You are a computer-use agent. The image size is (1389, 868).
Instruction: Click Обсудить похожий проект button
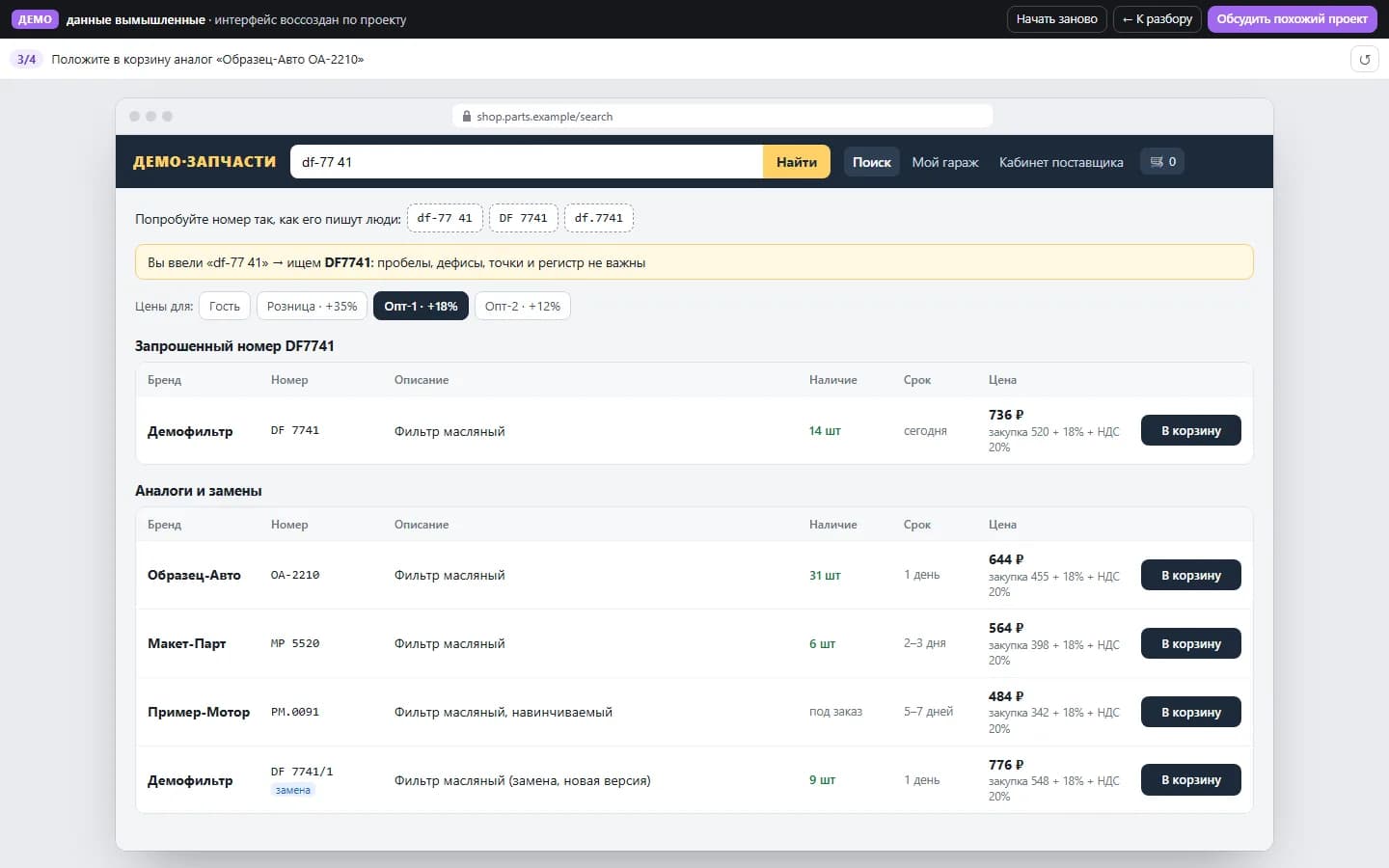1292,19
